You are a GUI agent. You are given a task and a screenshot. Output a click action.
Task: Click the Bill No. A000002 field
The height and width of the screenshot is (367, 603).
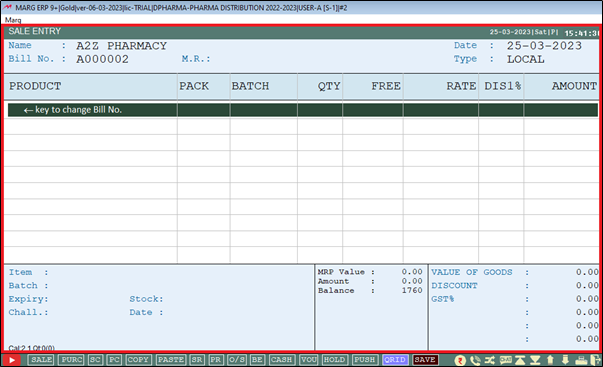coord(102,59)
